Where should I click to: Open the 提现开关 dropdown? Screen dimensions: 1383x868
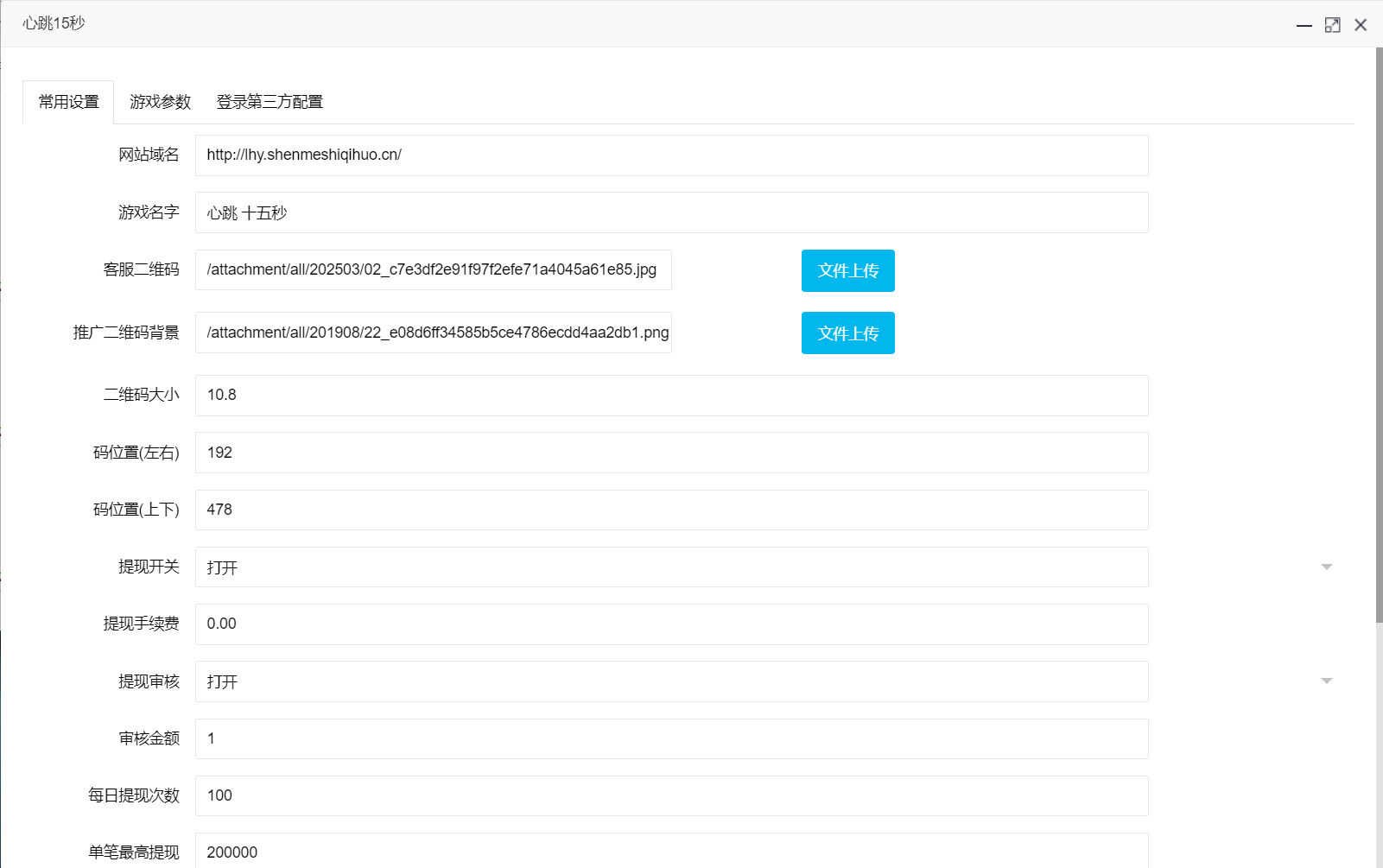point(1325,567)
